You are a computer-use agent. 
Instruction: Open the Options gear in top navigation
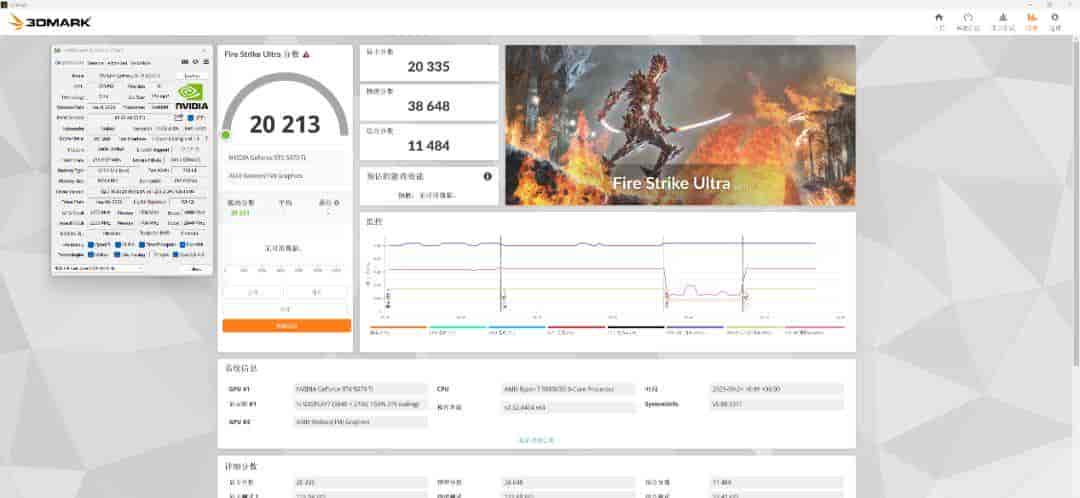1055,21
